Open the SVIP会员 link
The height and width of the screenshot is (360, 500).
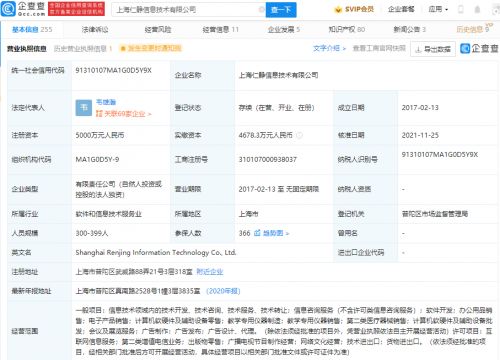point(354,9)
